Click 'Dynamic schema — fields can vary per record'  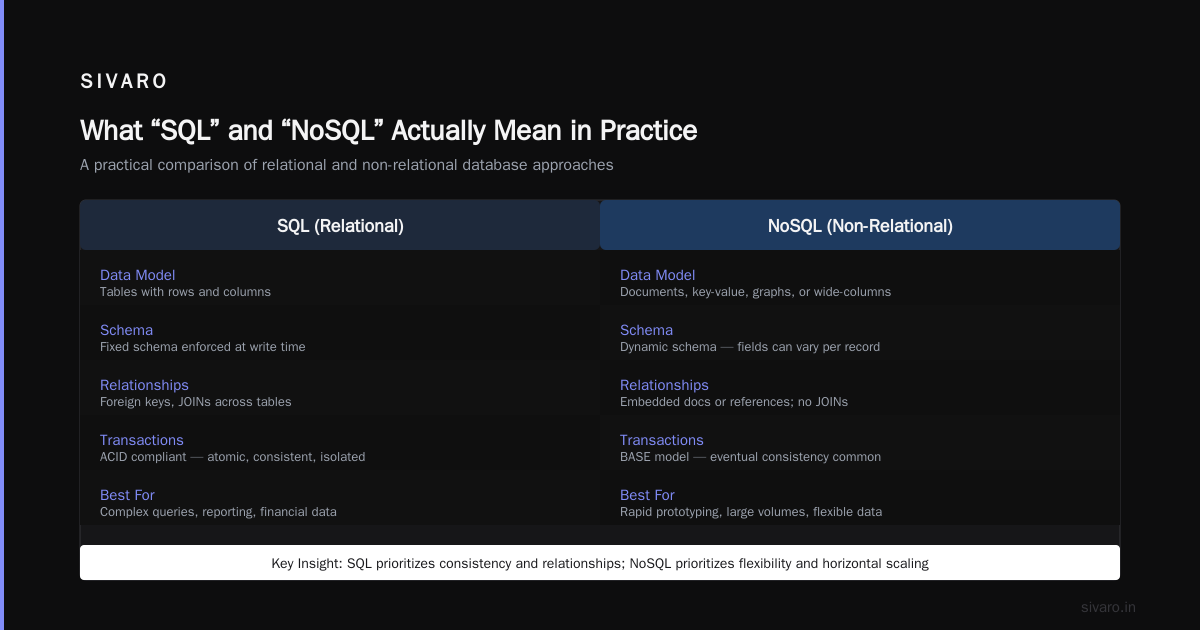[750, 347]
